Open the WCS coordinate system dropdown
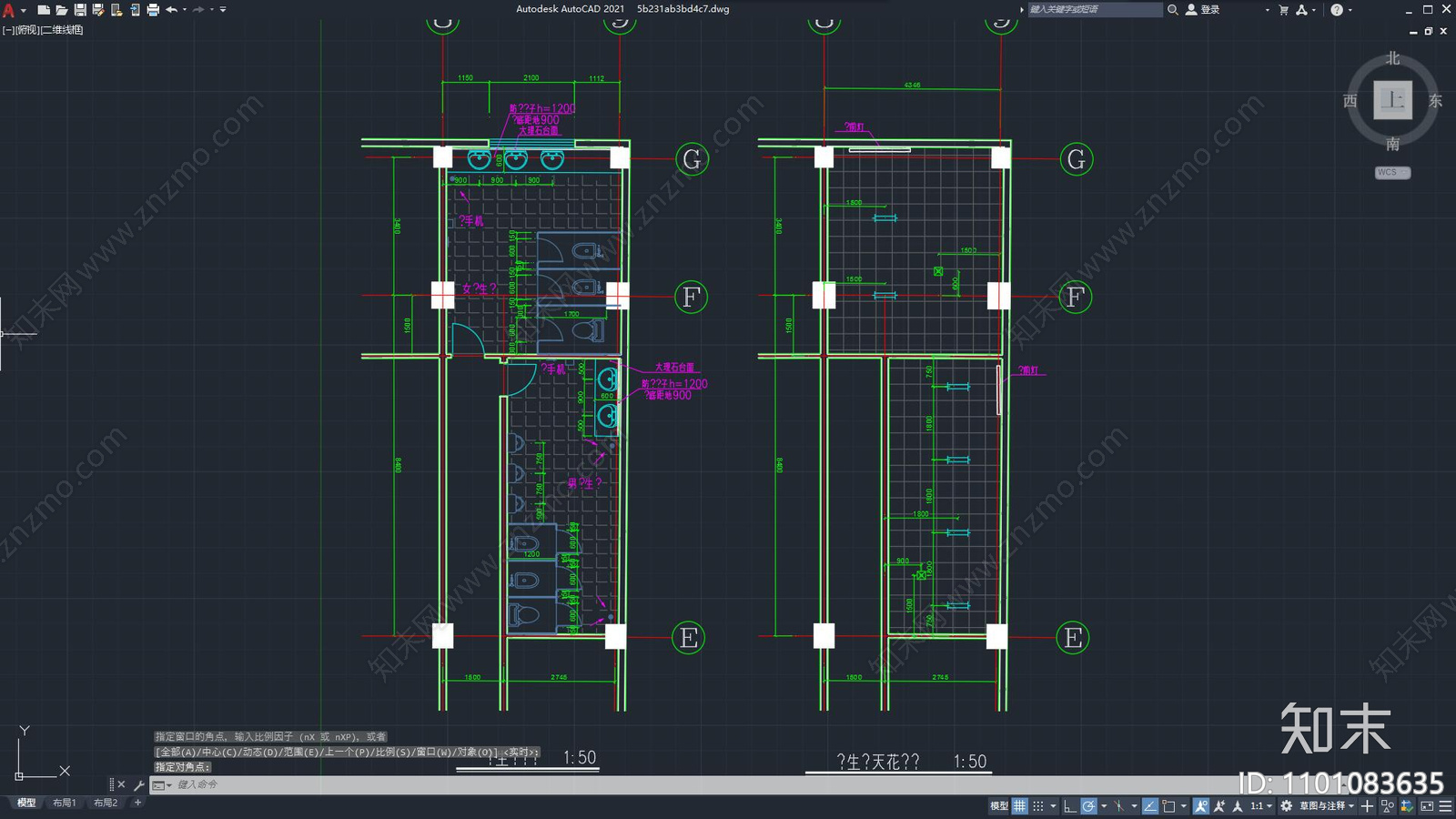Image resolution: width=1456 pixels, height=819 pixels. point(1392,172)
